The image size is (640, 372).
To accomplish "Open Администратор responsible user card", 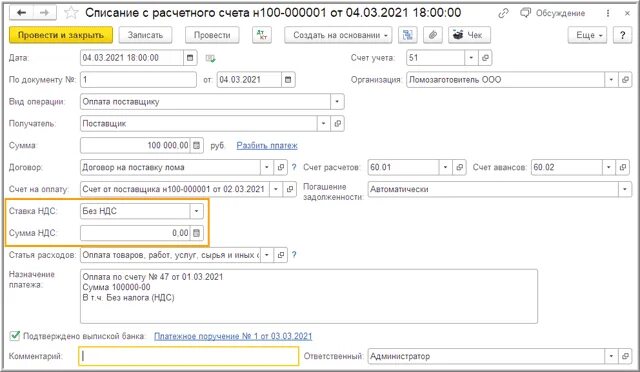I will click(x=625, y=356).
